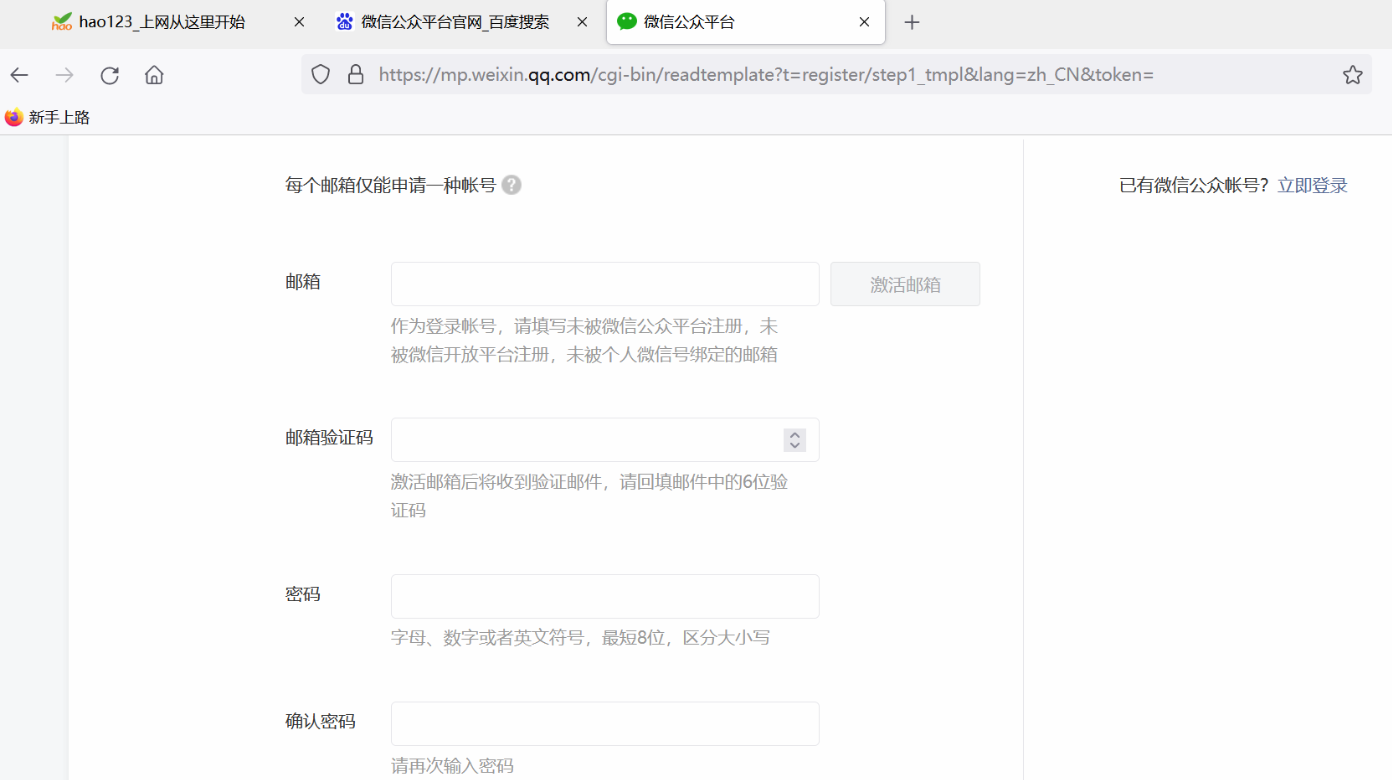The width and height of the screenshot is (1392, 780).
Task: Click the Firefox 新手上路 bookmark icon
Action: pos(14,117)
